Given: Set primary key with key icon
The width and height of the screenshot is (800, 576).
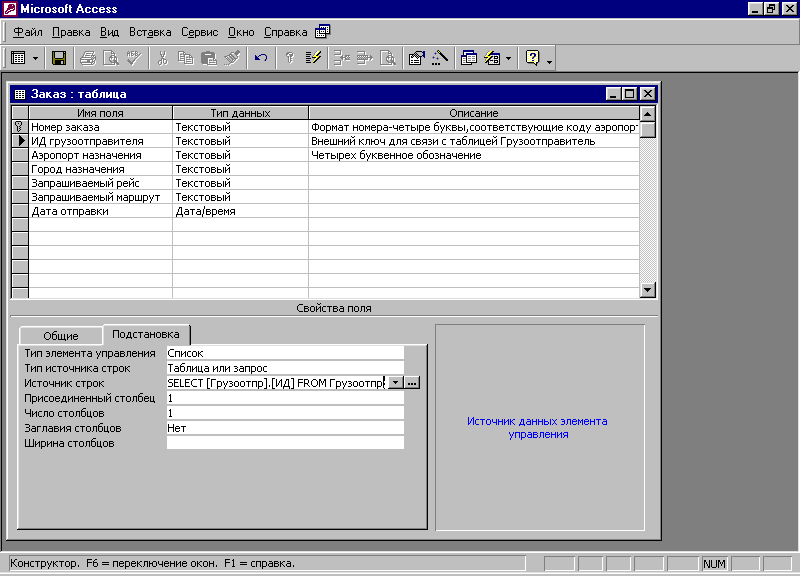Looking at the screenshot, I should (x=290, y=58).
